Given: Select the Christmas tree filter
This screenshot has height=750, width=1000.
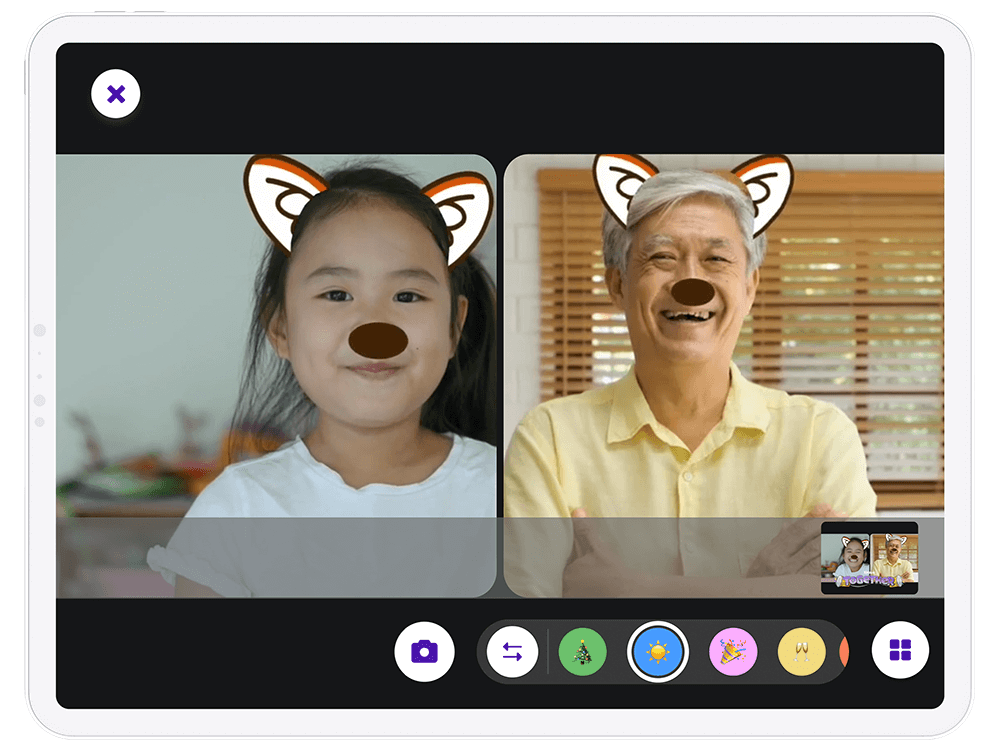Looking at the screenshot, I should 582,652.
